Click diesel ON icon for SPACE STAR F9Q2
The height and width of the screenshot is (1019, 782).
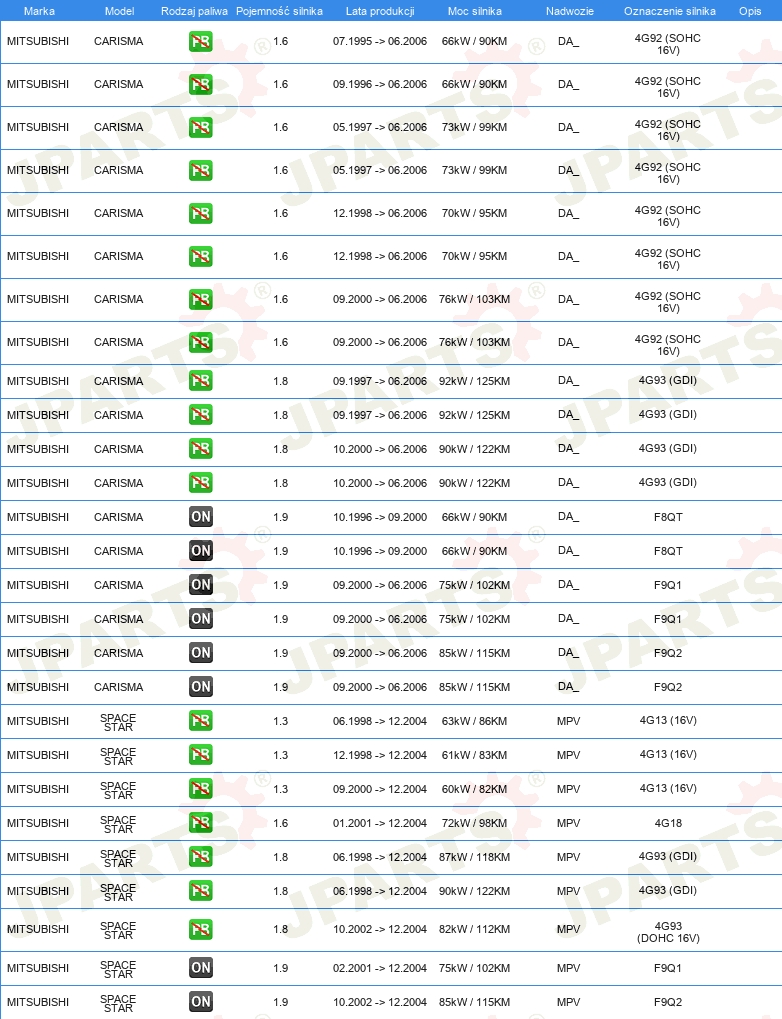(201, 1001)
